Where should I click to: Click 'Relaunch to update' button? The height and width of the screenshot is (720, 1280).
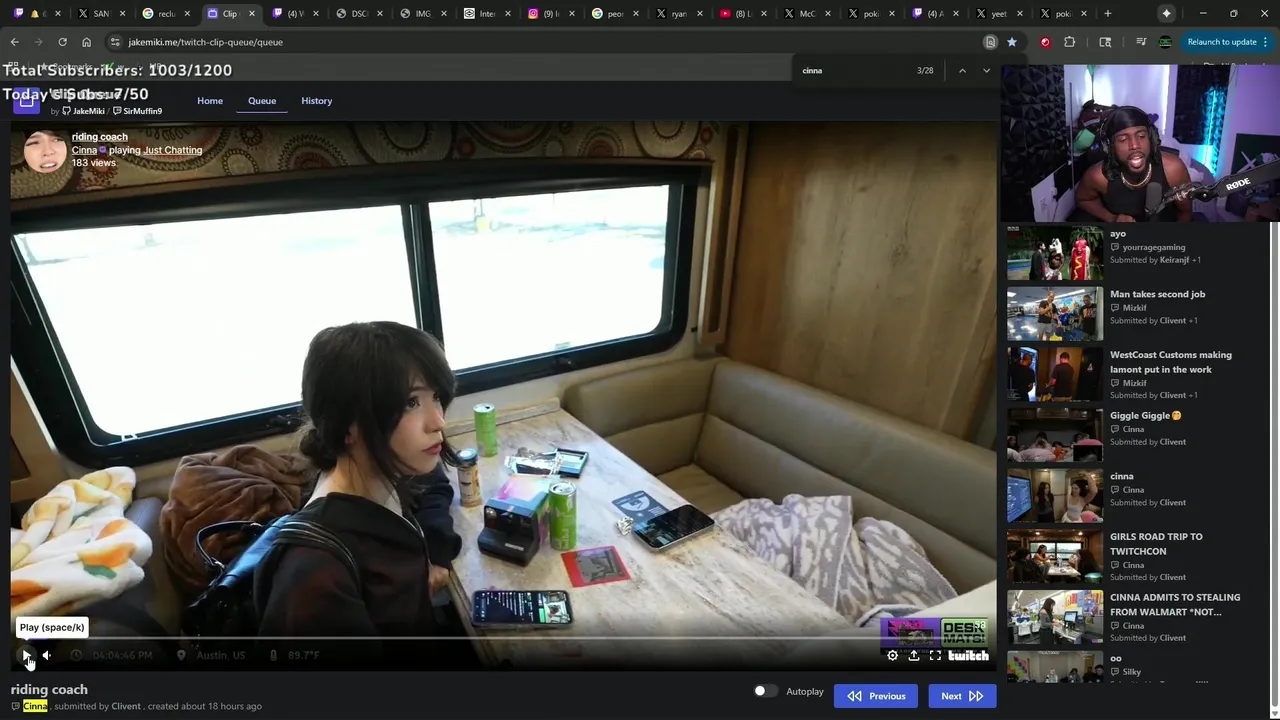[1221, 42]
